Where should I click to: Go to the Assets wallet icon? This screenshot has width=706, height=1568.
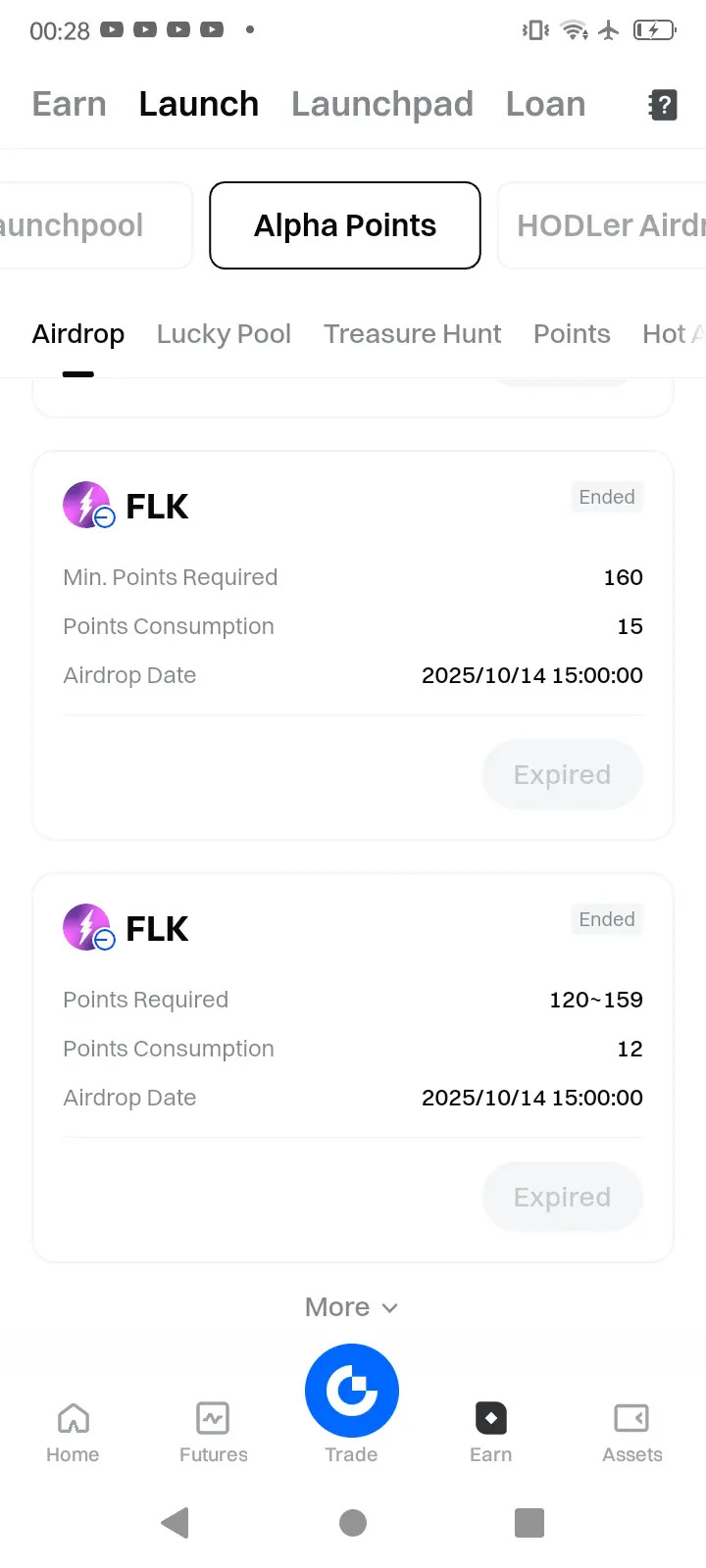pos(631,1418)
